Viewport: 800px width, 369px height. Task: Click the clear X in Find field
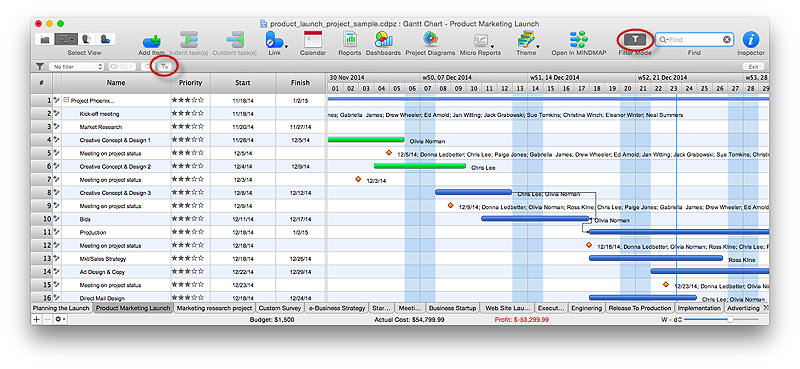point(727,39)
